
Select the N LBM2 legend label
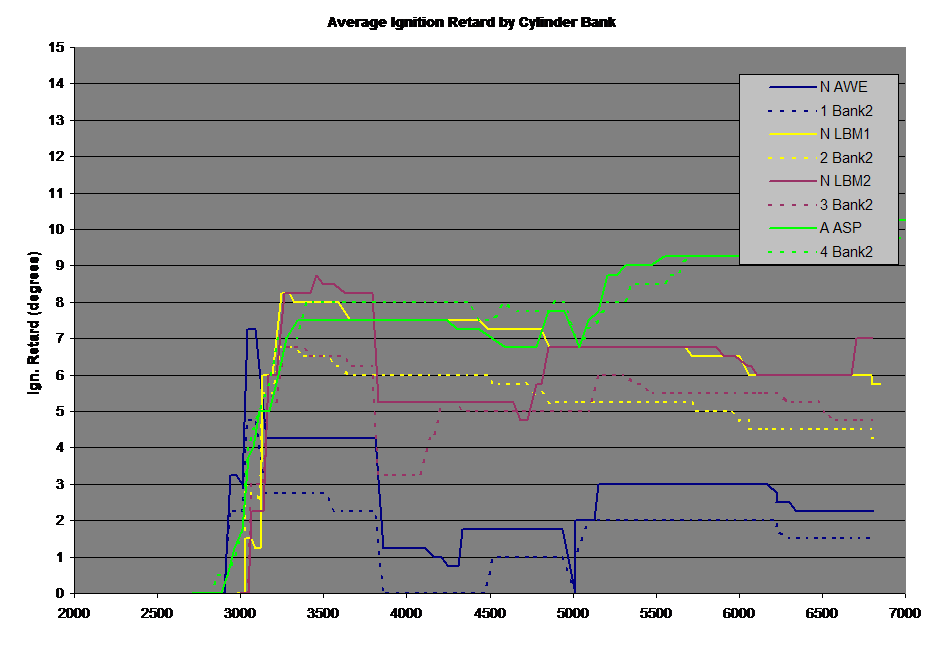(x=846, y=181)
